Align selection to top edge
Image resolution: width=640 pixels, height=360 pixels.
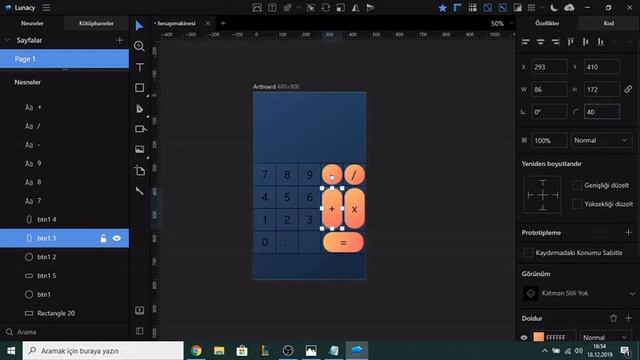point(570,42)
